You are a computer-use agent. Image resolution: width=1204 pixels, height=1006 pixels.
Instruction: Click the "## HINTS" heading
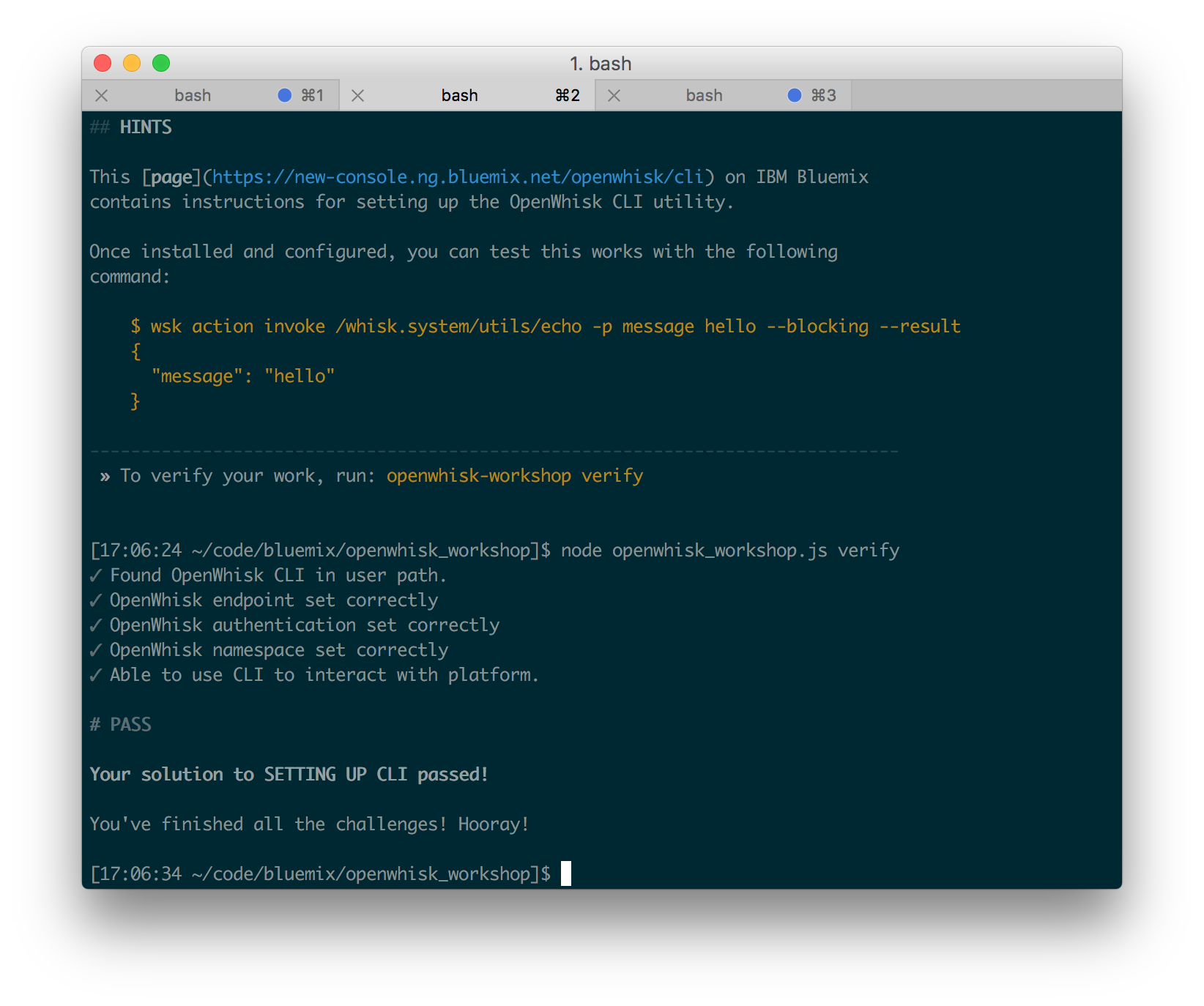pyautogui.click(x=131, y=127)
